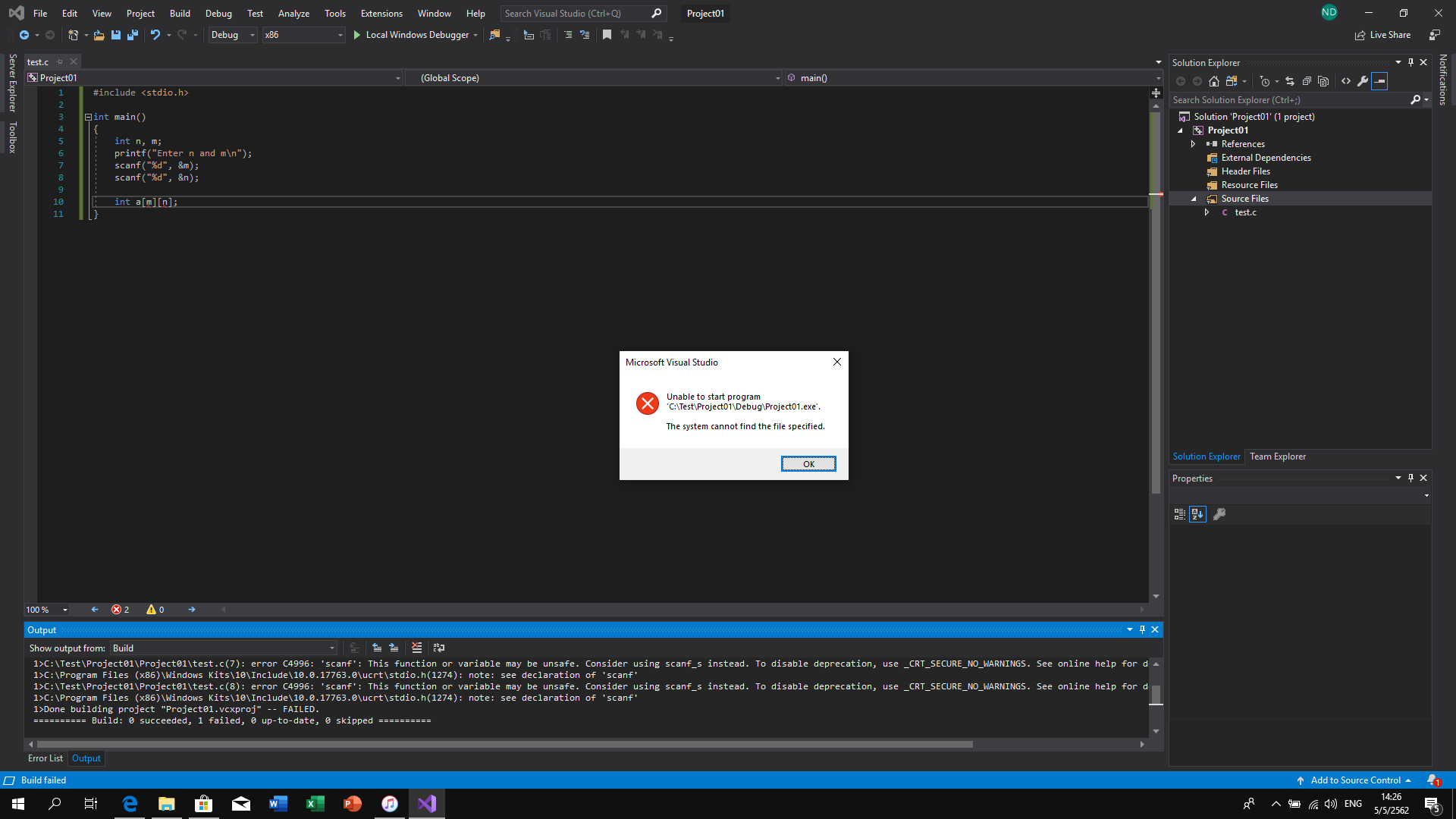The height and width of the screenshot is (819, 1456).
Task: Open the Debug menu
Action: tap(218, 14)
